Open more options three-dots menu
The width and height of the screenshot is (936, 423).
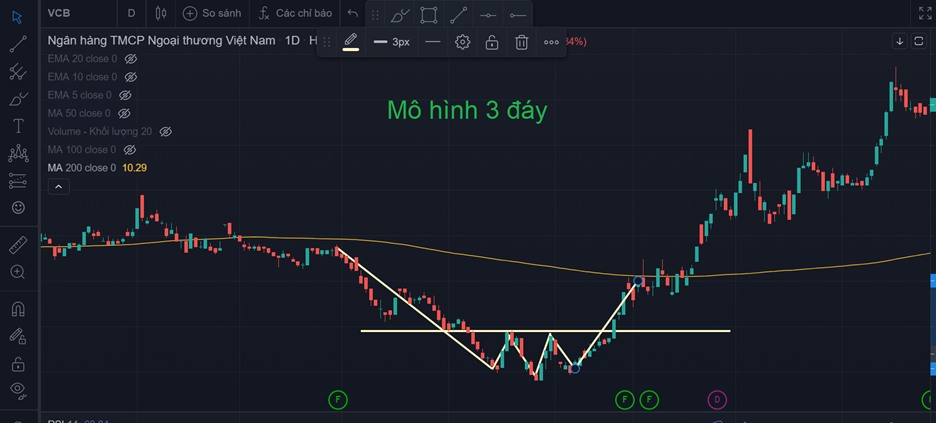click(x=552, y=42)
